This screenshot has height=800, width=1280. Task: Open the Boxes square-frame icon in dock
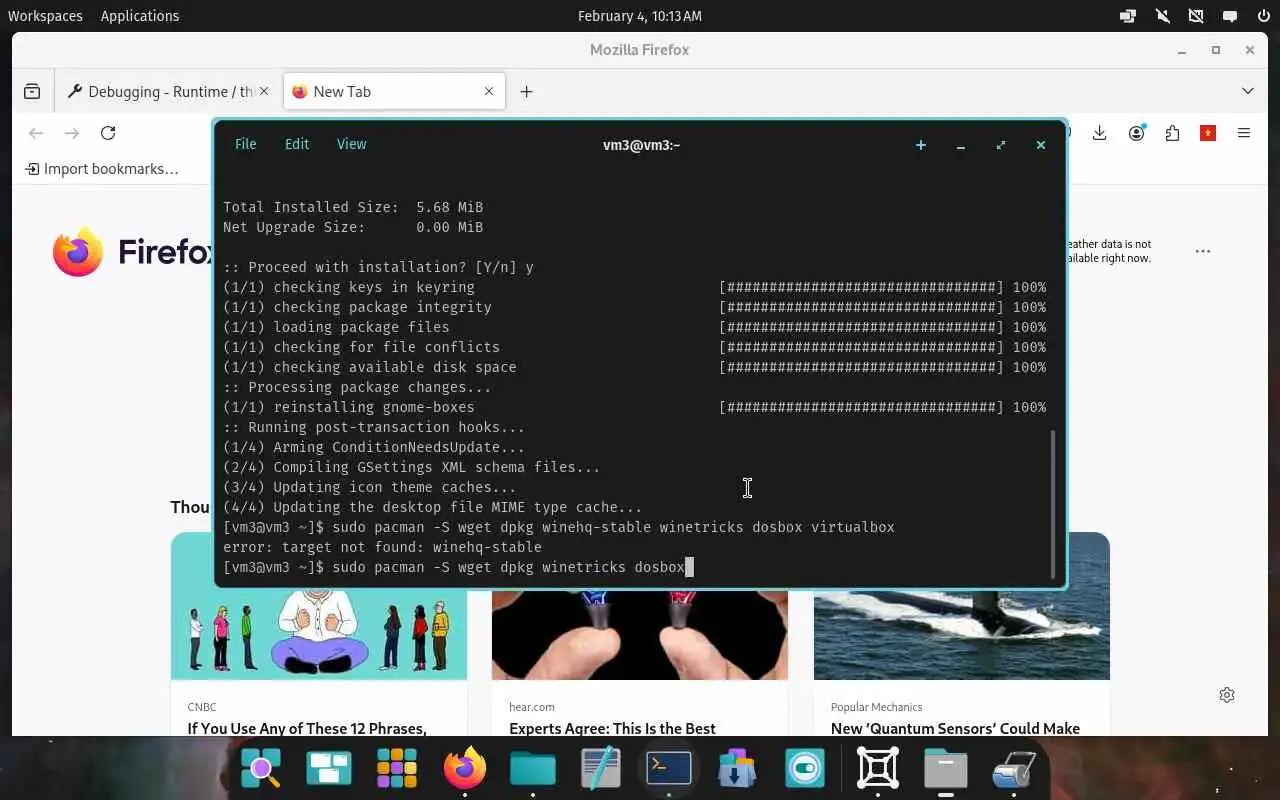tap(878, 768)
